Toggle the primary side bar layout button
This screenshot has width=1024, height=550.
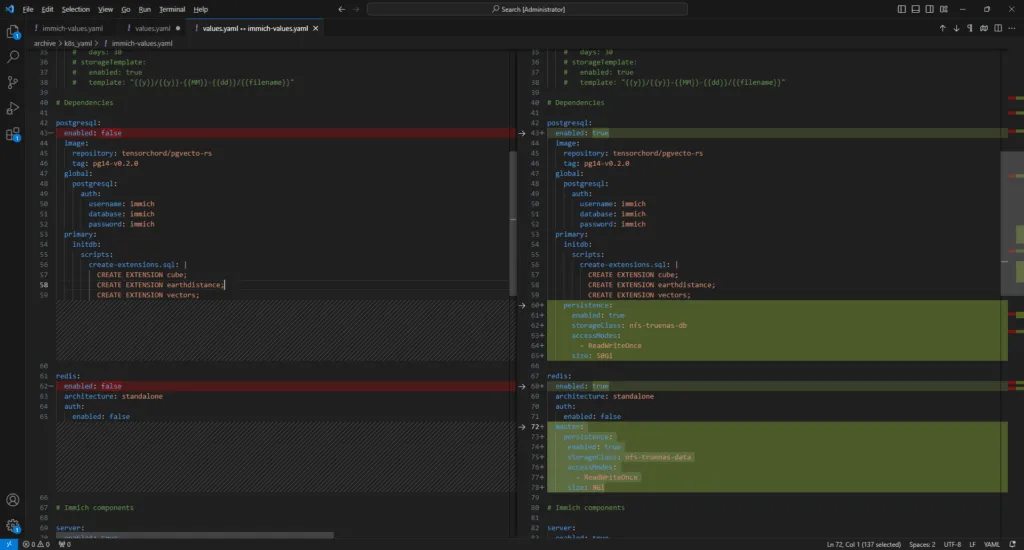pyautogui.click(x=901, y=9)
